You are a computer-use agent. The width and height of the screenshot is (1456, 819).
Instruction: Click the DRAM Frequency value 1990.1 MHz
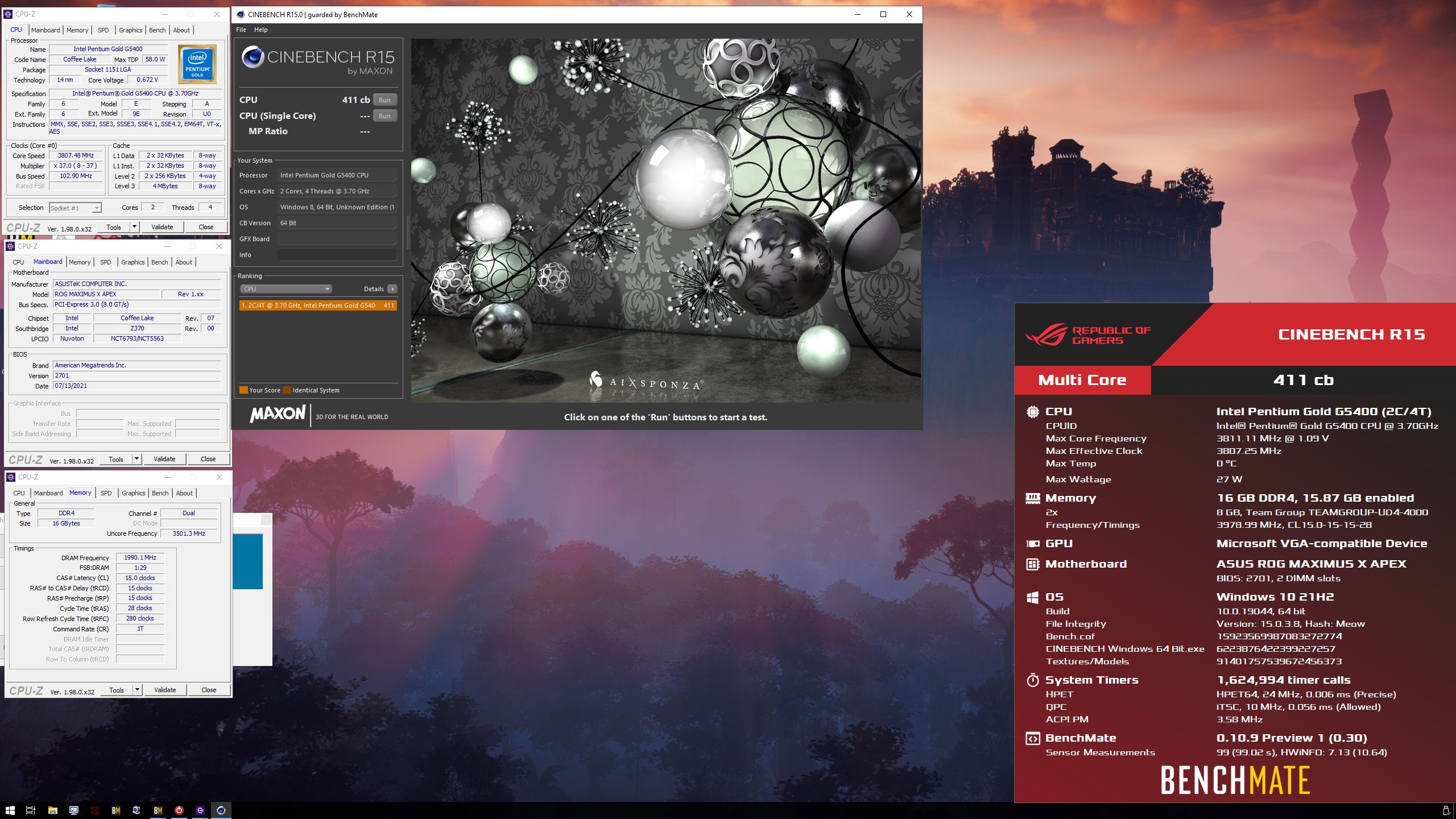click(140, 557)
